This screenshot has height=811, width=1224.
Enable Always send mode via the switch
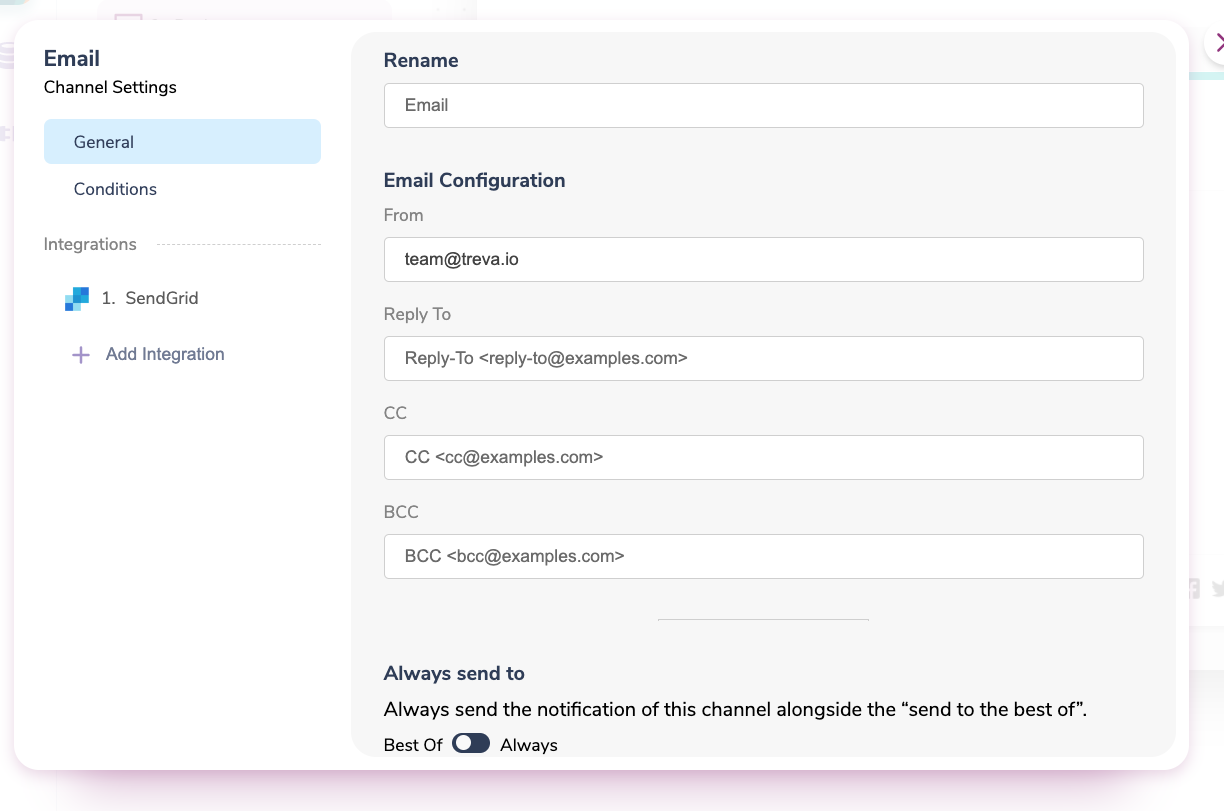tap(470, 743)
